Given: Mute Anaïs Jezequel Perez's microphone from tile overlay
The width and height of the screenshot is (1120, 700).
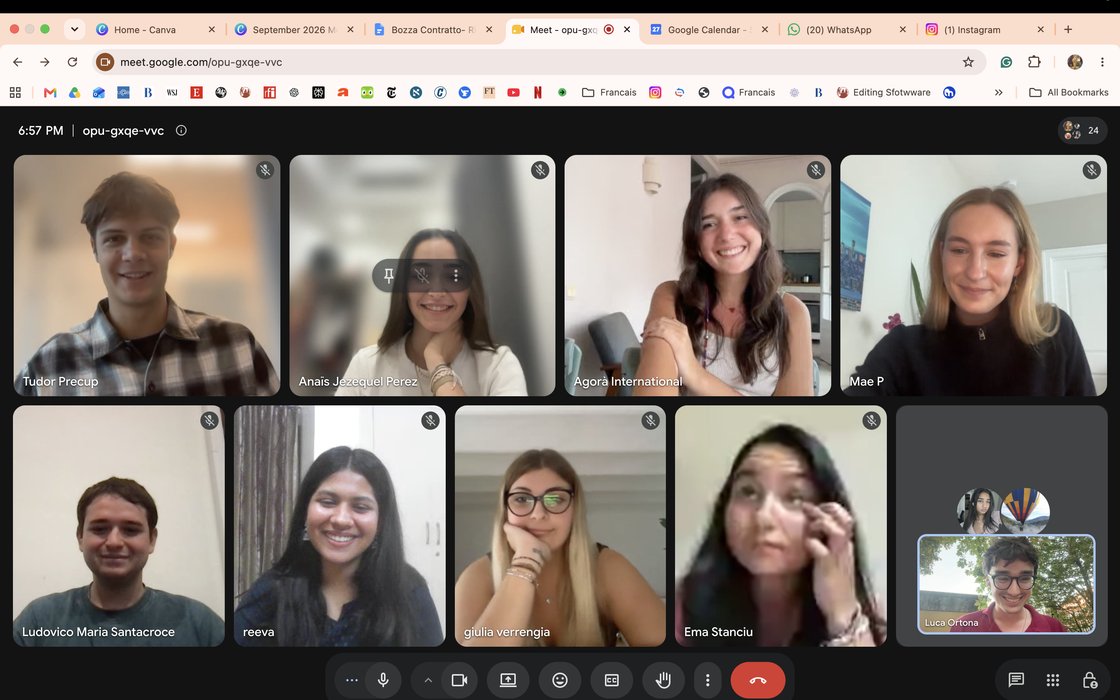Looking at the screenshot, I should point(422,275).
